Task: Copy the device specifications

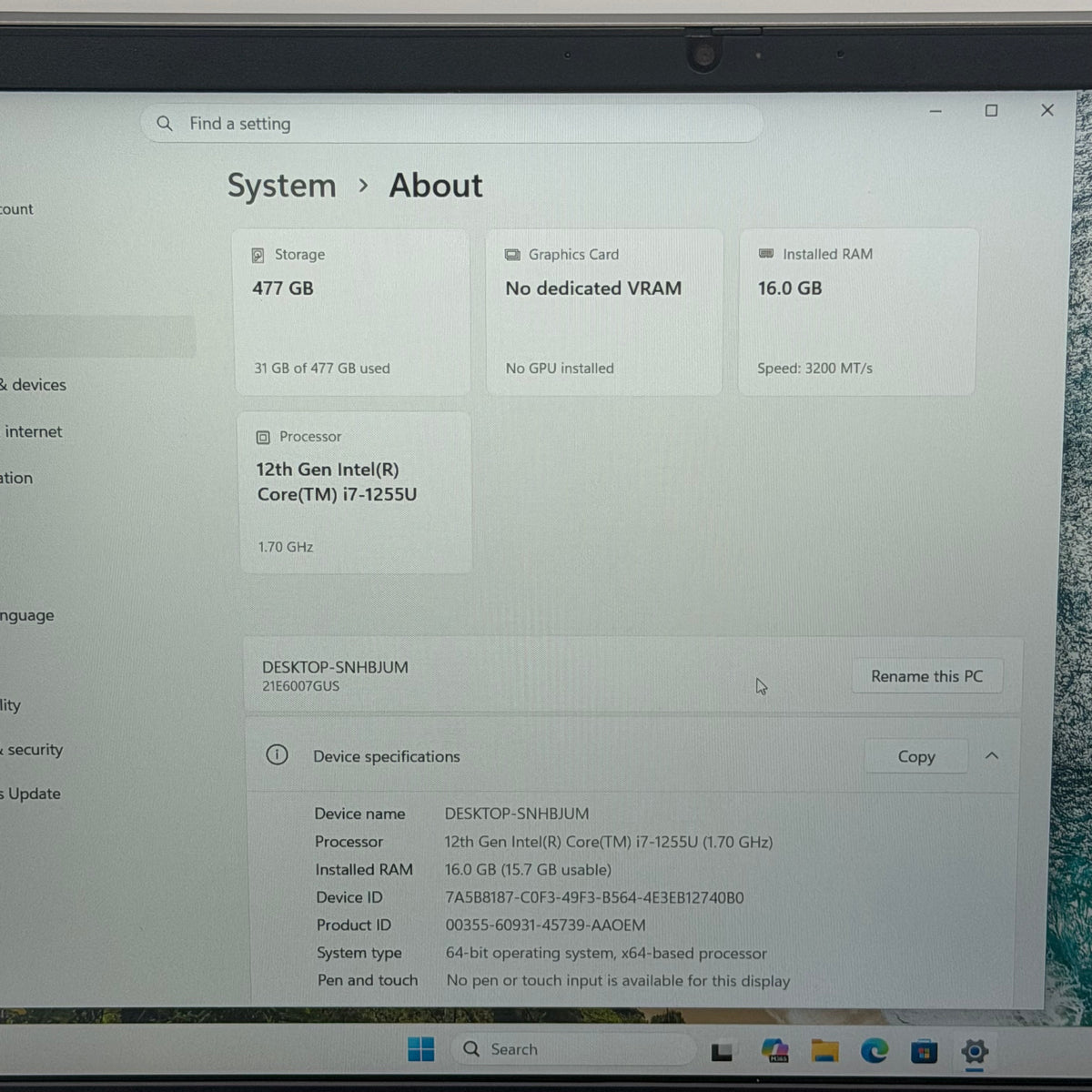Action: coord(915,756)
